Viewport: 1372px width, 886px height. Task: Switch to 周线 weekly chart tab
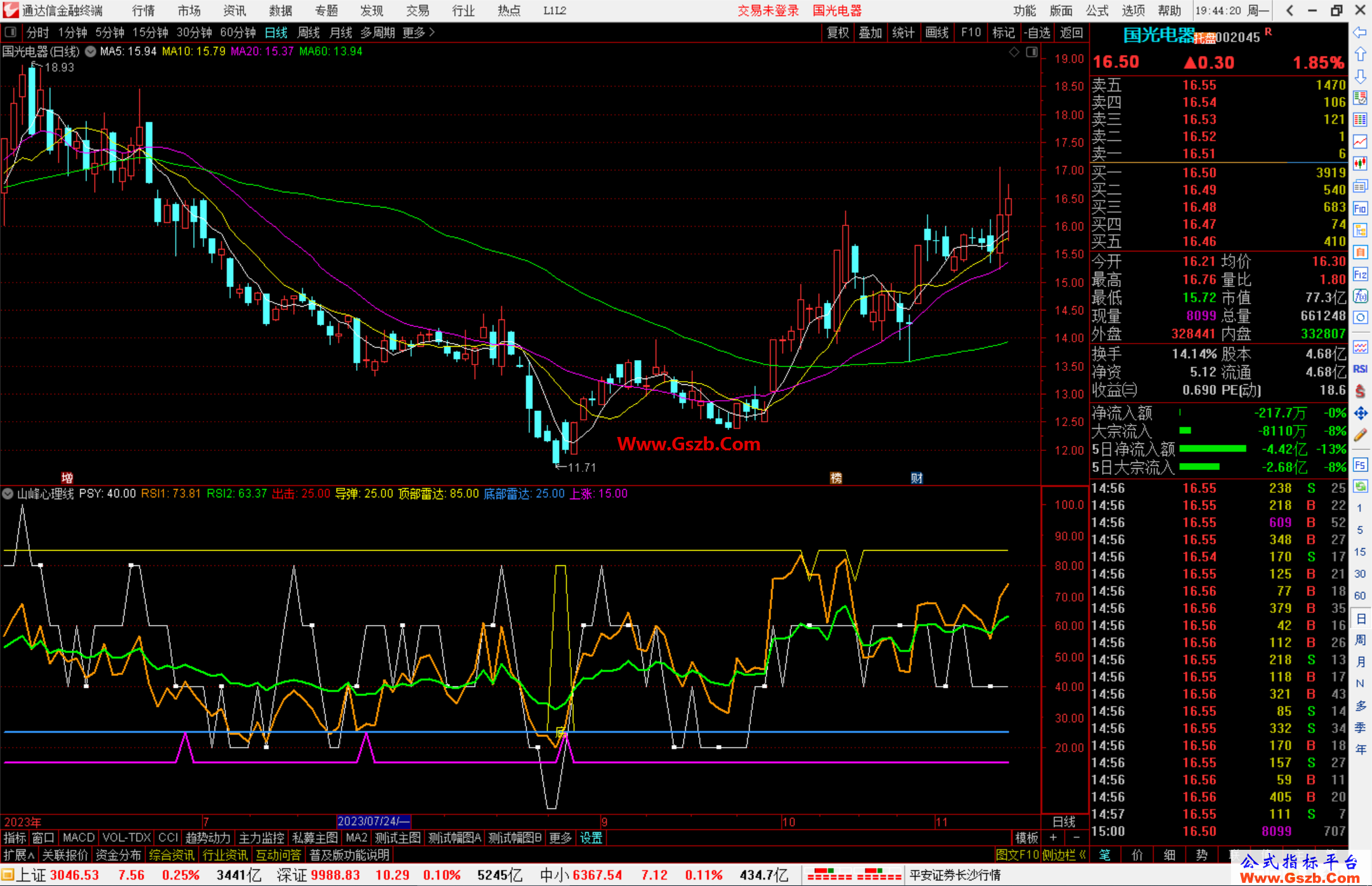coord(309,32)
